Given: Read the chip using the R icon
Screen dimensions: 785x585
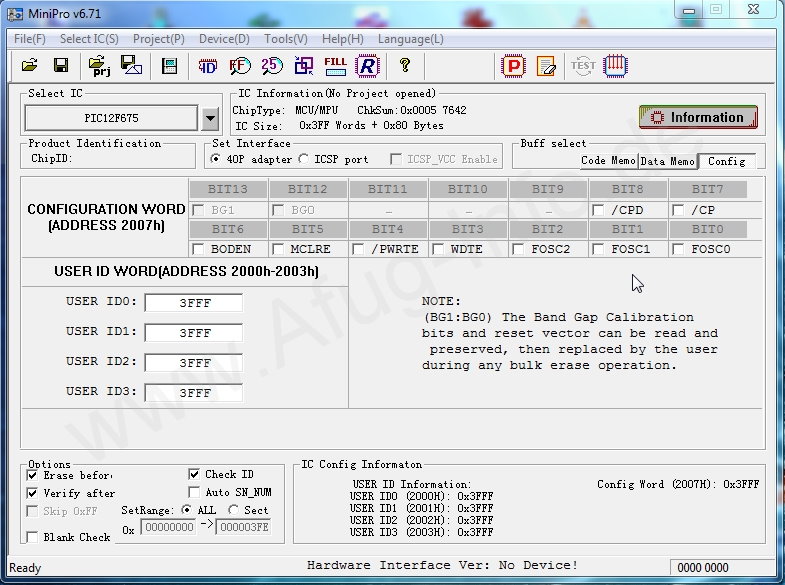Looking at the screenshot, I should (x=367, y=66).
